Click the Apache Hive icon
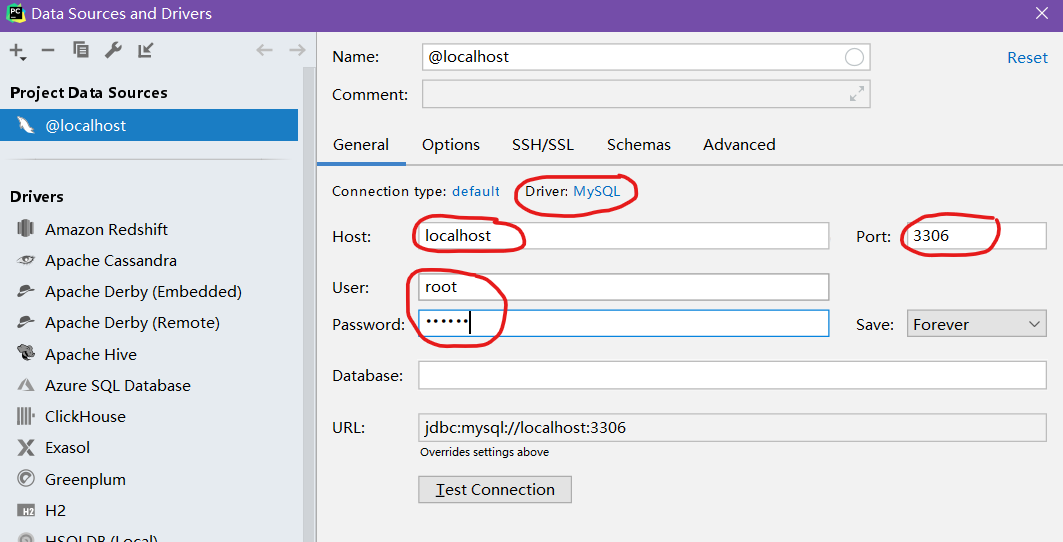This screenshot has width=1063, height=542. [26, 353]
